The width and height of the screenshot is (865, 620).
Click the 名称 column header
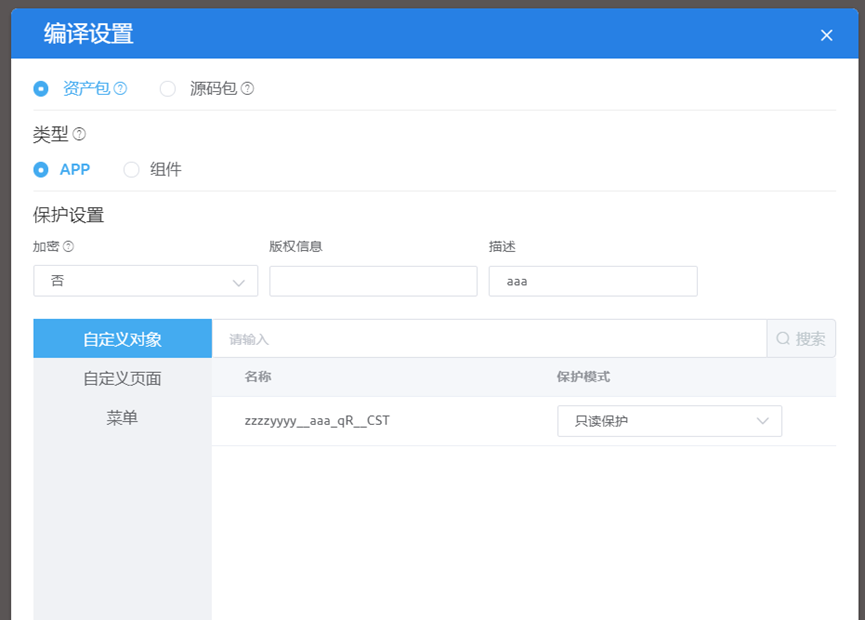pyautogui.click(x=258, y=377)
